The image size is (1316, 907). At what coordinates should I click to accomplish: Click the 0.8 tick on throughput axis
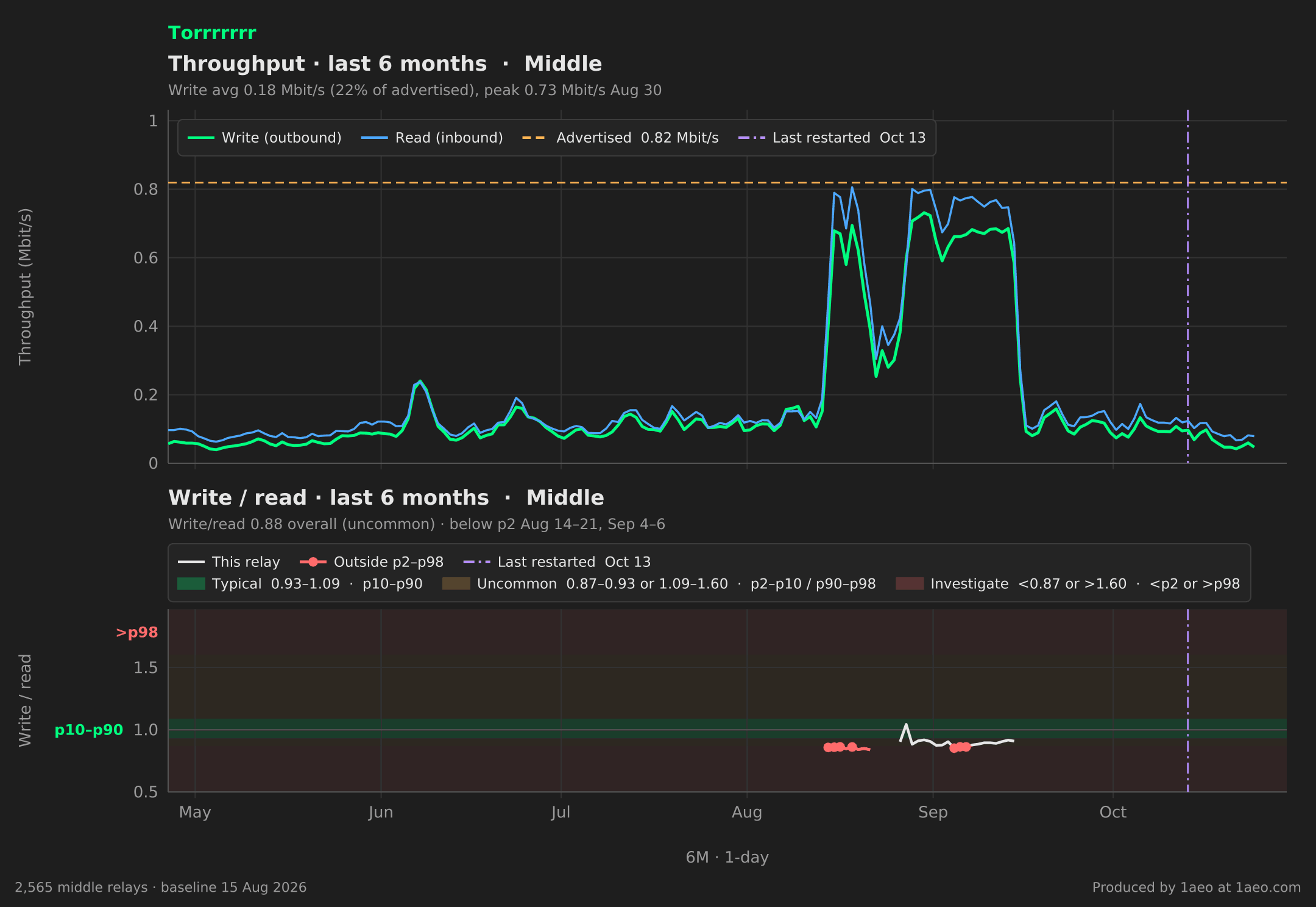coord(146,190)
